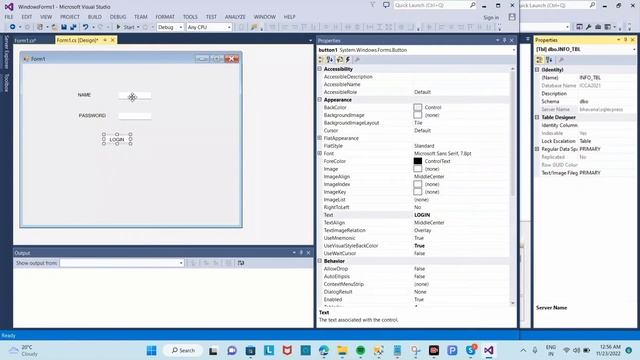Show button1 Events lightning bolt
The width and height of the screenshot is (640, 360).
point(348,60)
